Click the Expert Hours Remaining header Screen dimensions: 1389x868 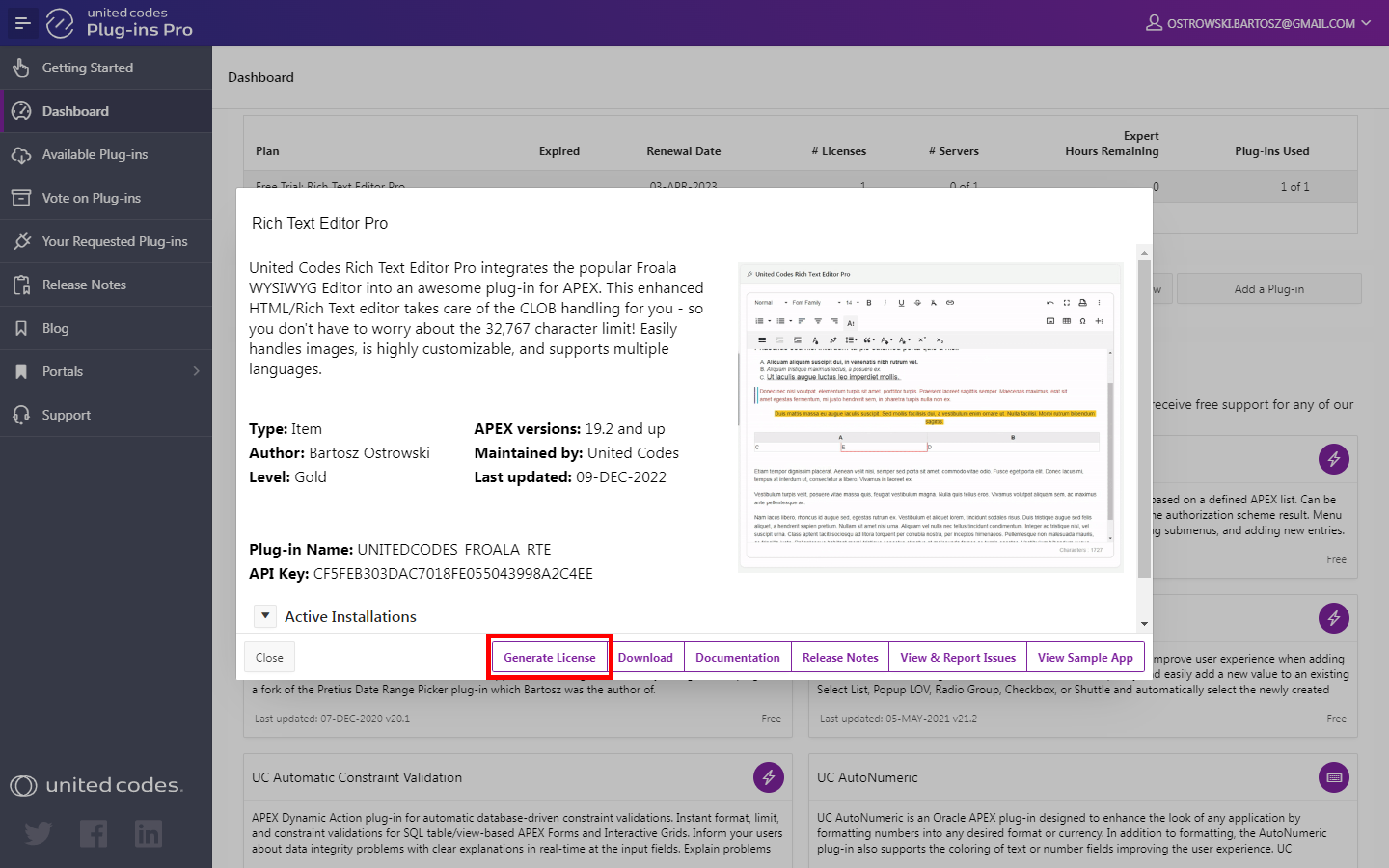tap(1112, 144)
